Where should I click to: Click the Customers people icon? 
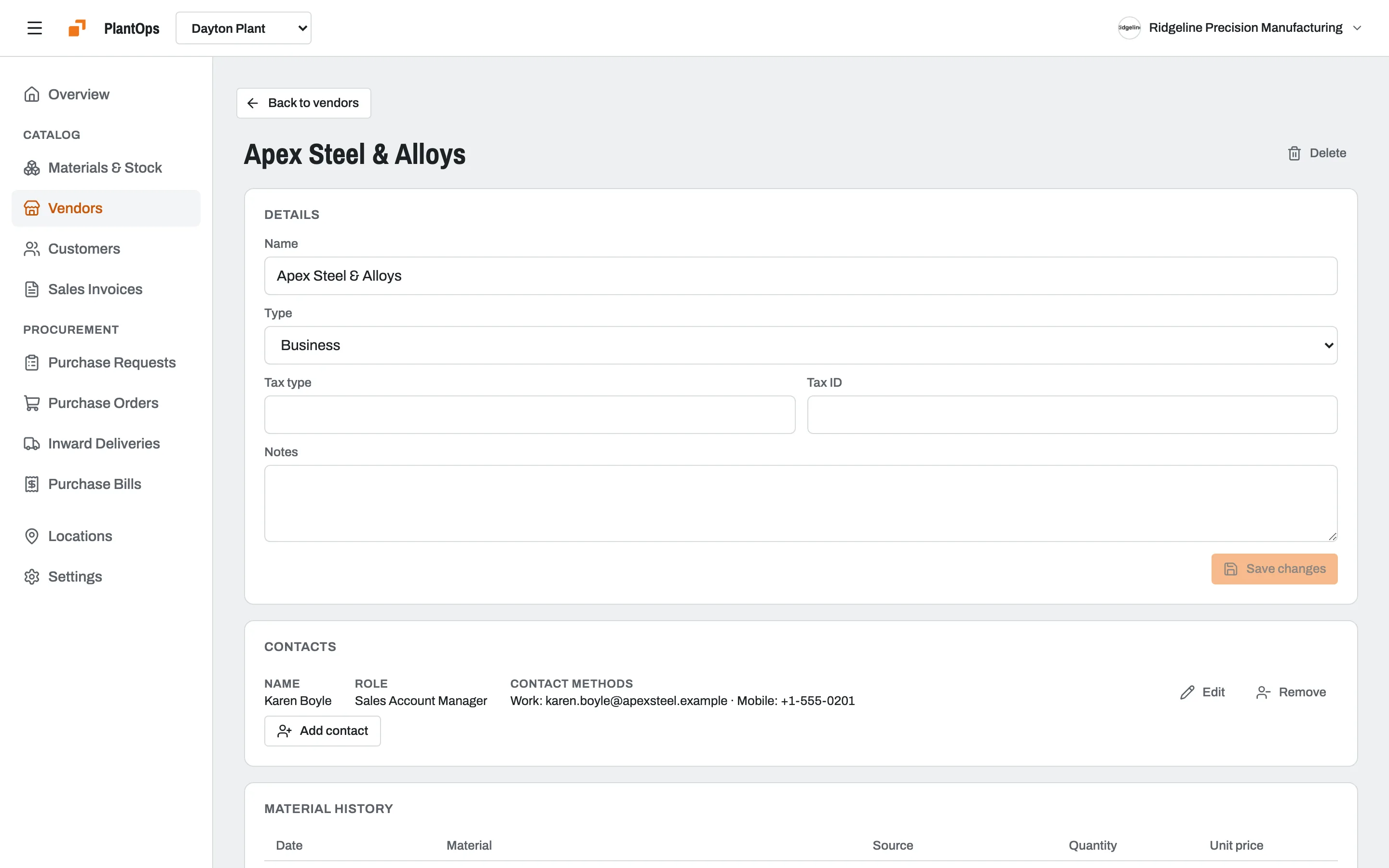31,248
